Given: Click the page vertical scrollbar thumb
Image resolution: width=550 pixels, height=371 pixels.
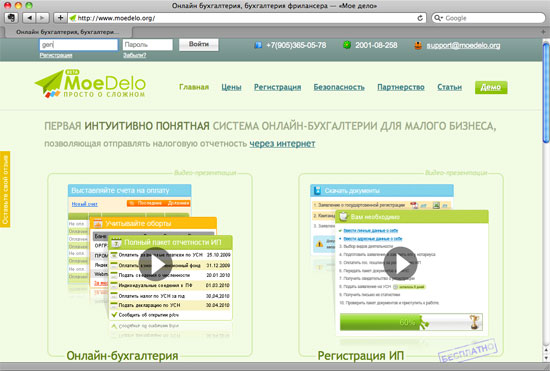Looking at the screenshot, I should tap(546, 93).
